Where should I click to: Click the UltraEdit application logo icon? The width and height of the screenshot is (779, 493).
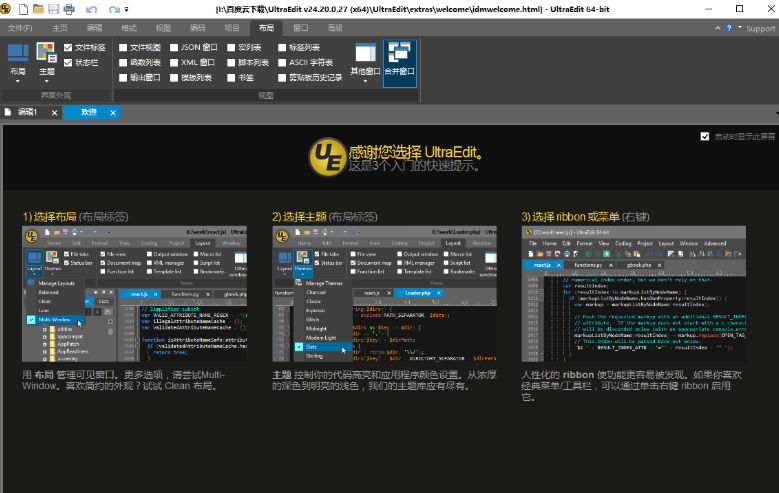pyautogui.click(x=5, y=8)
